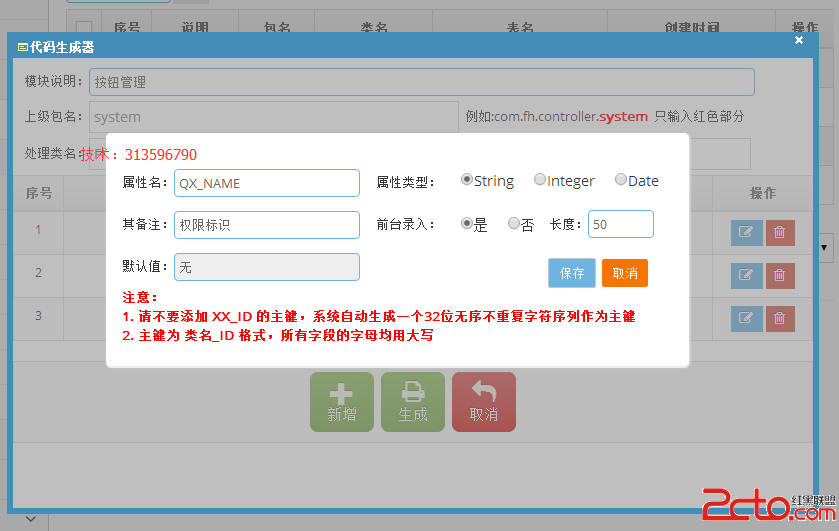Select the Date property type radio
839x531 pixels.
coord(621,179)
